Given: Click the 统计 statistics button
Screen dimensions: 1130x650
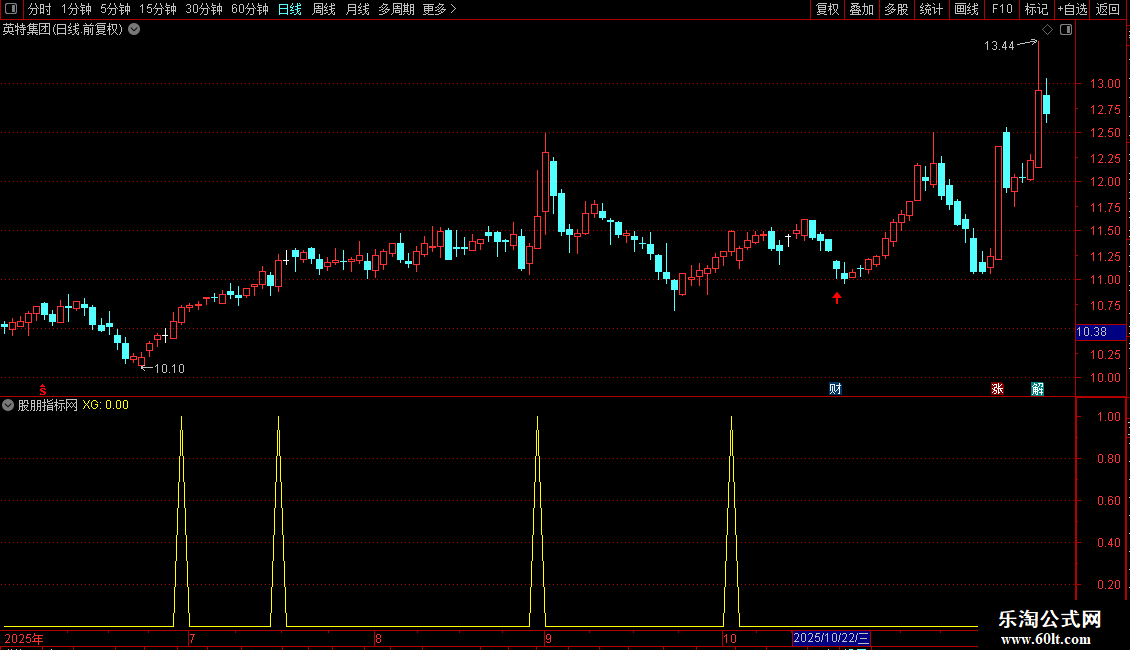Looking at the screenshot, I should pos(931,9).
